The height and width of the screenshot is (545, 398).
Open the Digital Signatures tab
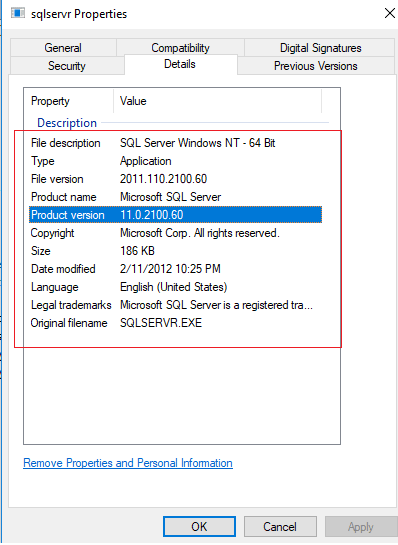click(320, 48)
